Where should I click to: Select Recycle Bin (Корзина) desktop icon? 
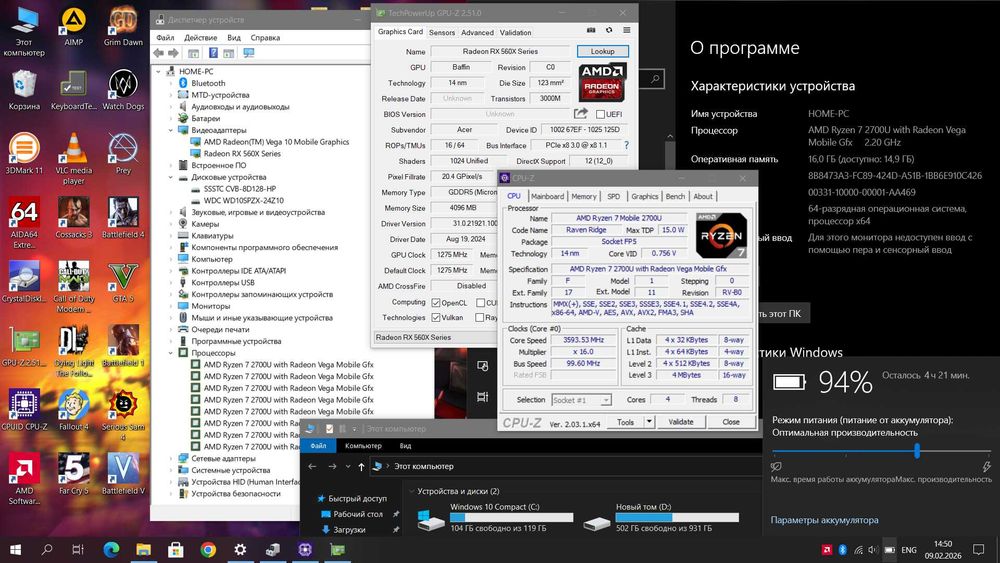(x=24, y=90)
